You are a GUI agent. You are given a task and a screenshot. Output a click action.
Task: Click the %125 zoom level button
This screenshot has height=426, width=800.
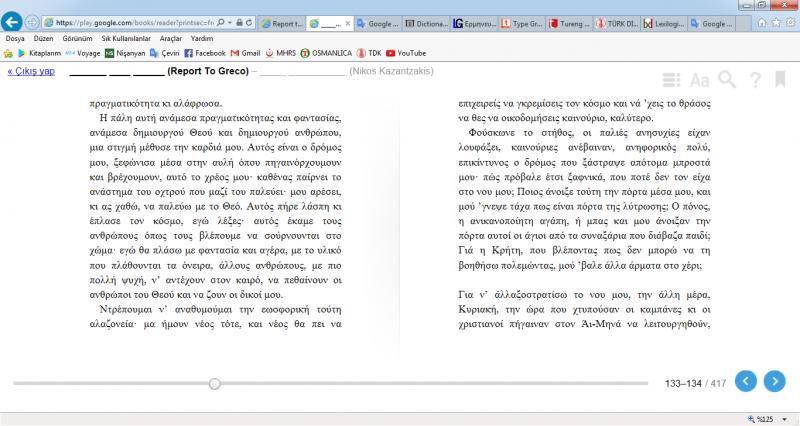(760, 419)
